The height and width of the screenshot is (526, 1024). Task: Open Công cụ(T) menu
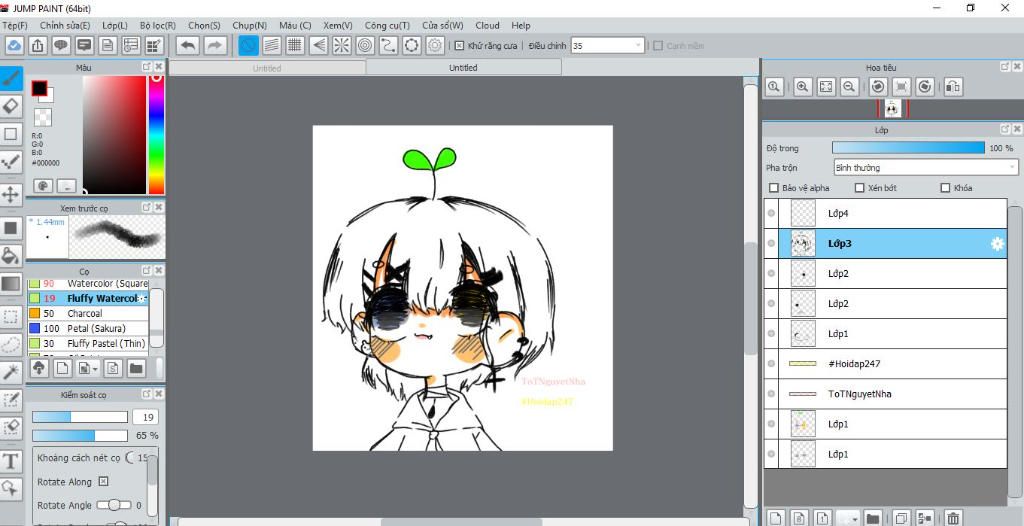(x=387, y=25)
